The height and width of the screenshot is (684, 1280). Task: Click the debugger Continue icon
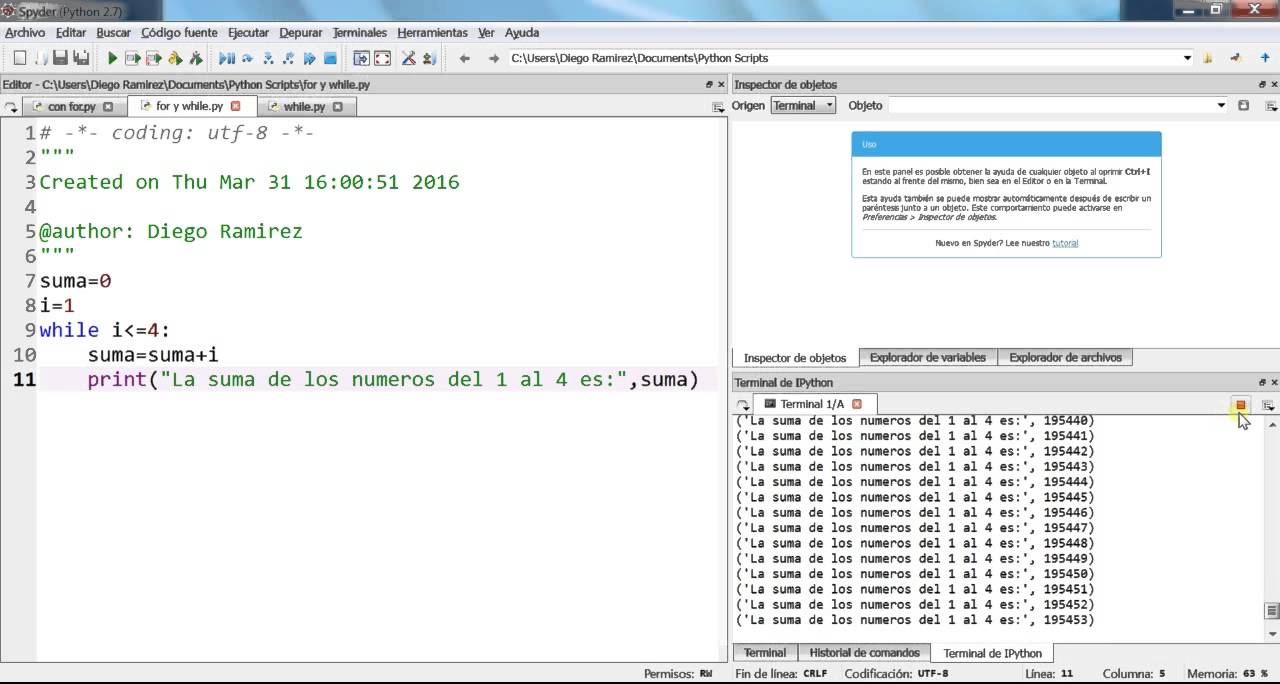(x=309, y=58)
